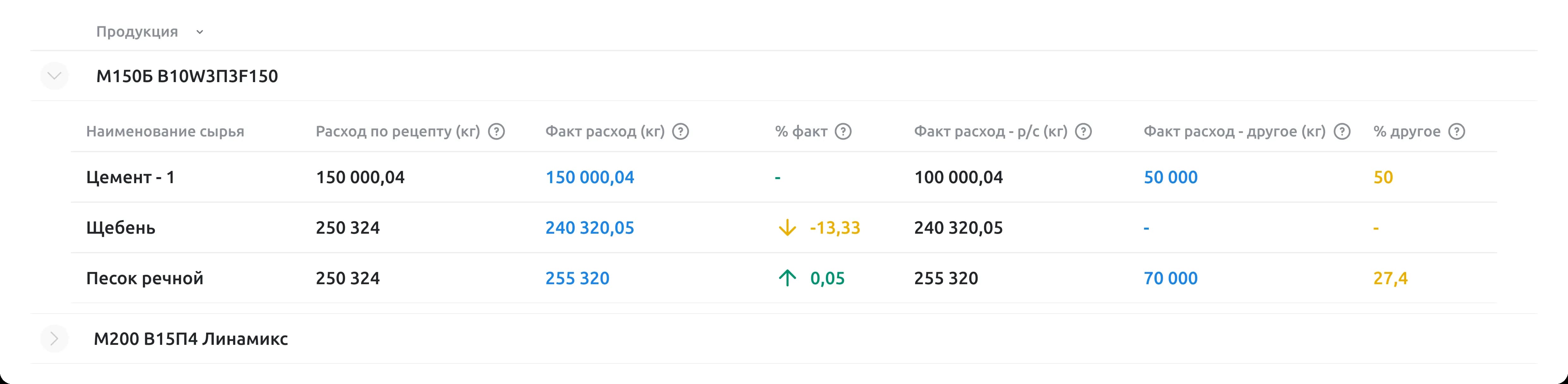The height and width of the screenshot is (384, 1568).
Task: Open the 255 320 fact value for Песок речной
Action: pyautogui.click(x=578, y=278)
